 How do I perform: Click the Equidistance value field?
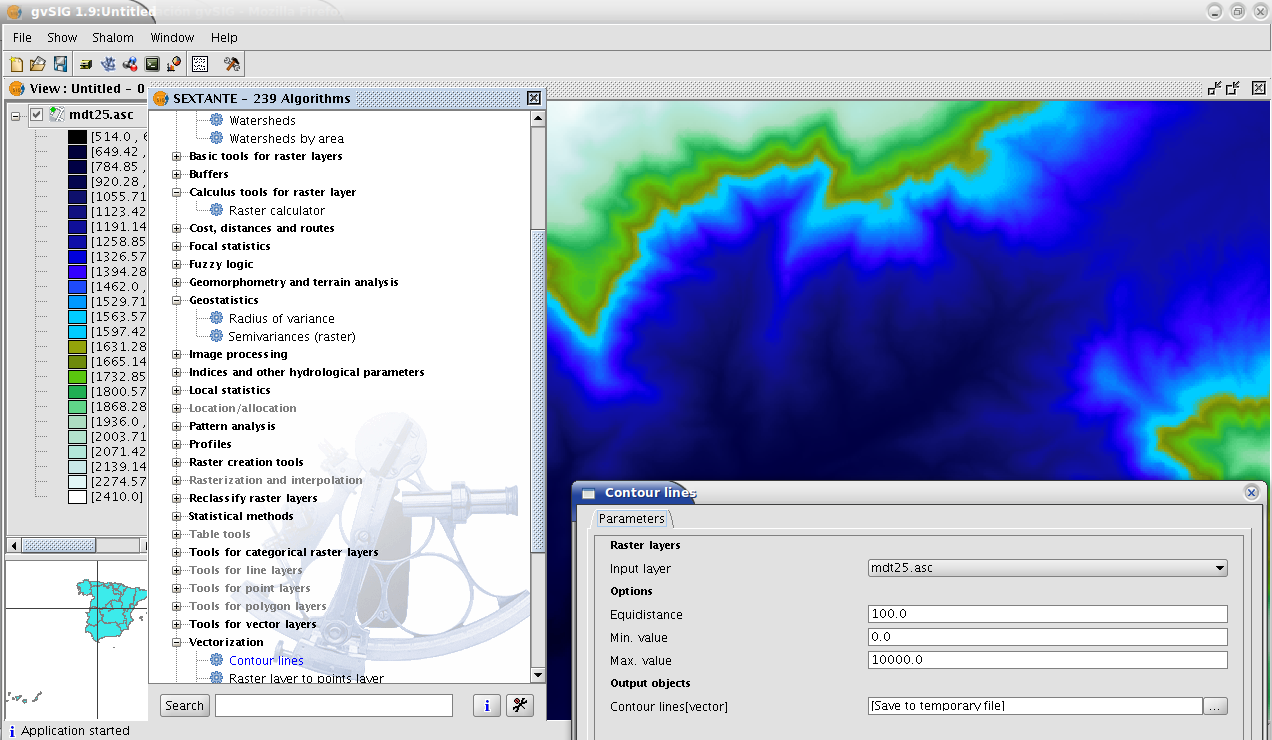click(1046, 614)
